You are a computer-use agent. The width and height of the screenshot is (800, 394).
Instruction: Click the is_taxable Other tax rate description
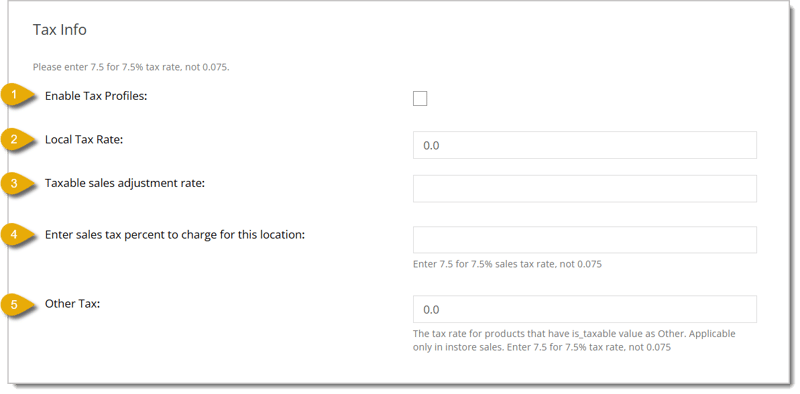[x=574, y=340]
